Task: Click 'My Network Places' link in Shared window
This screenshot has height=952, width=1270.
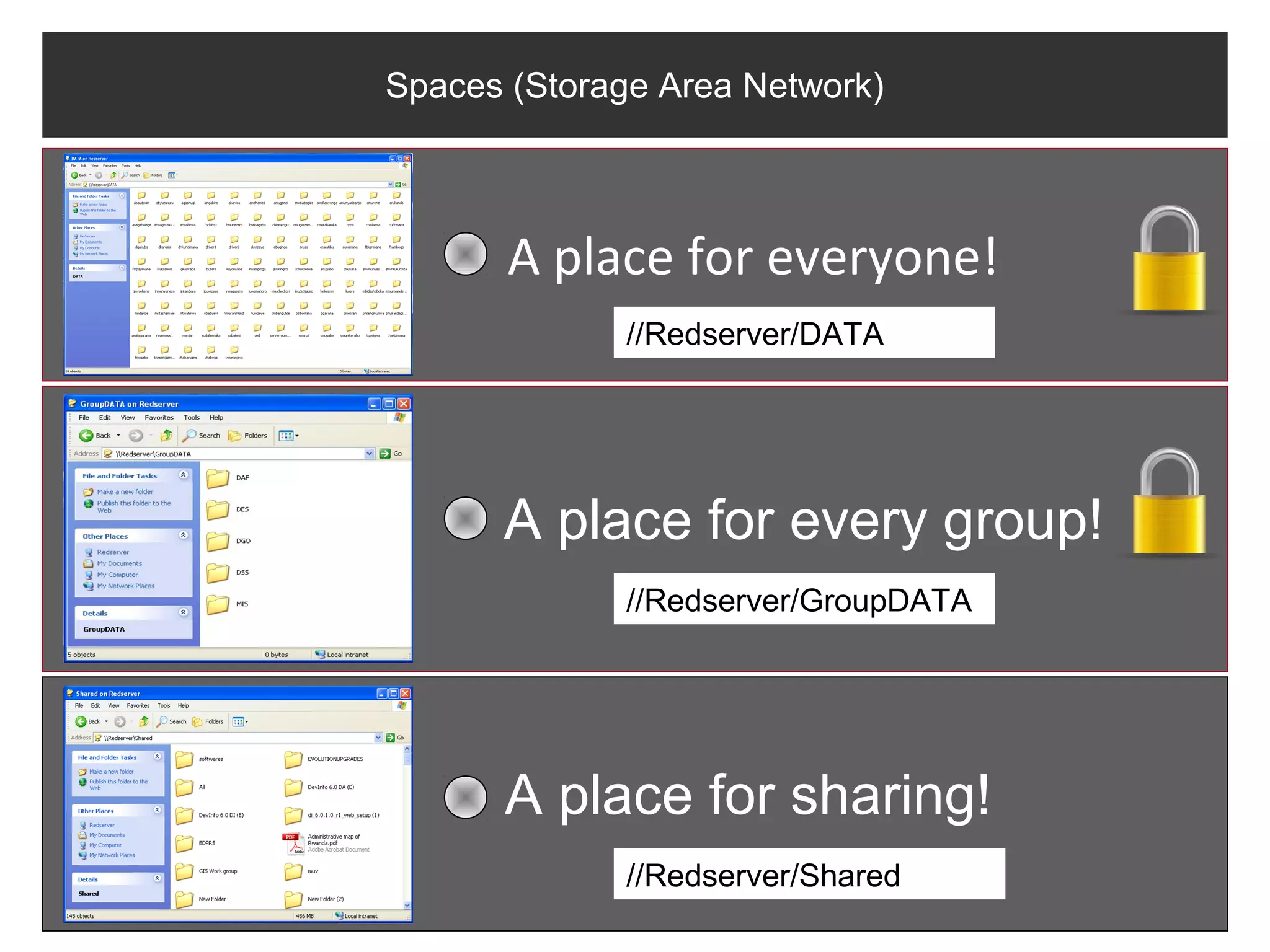Action: point(112,855)
